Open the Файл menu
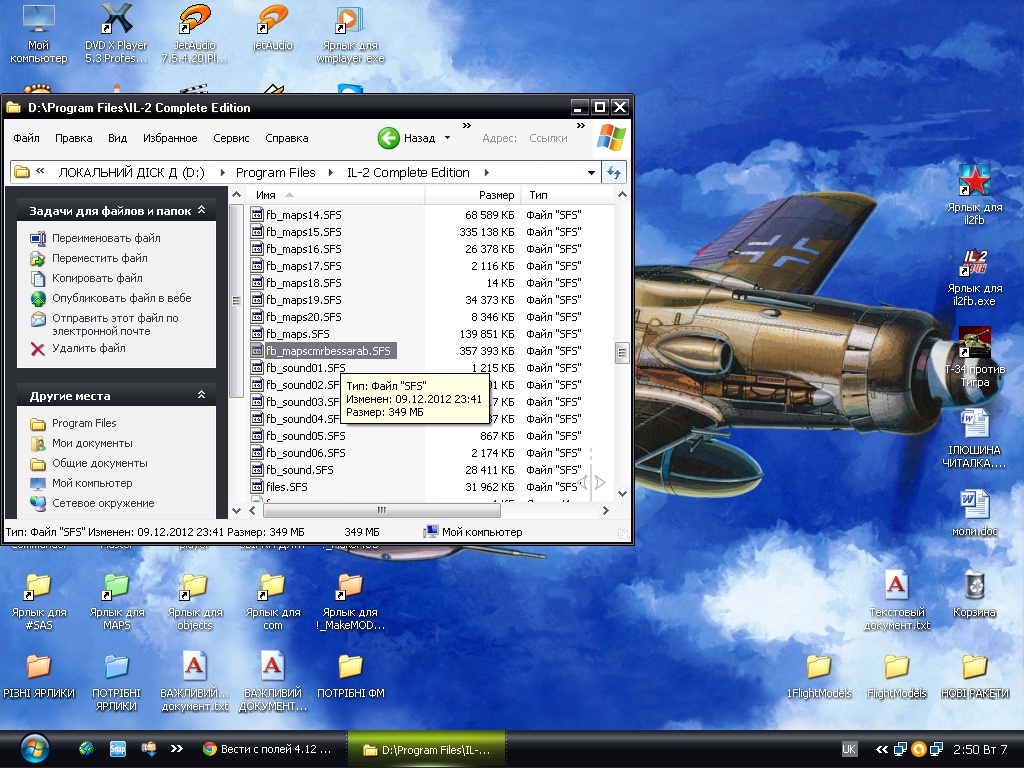This screenshot has height=768, width=1024. tap(26, 138)
